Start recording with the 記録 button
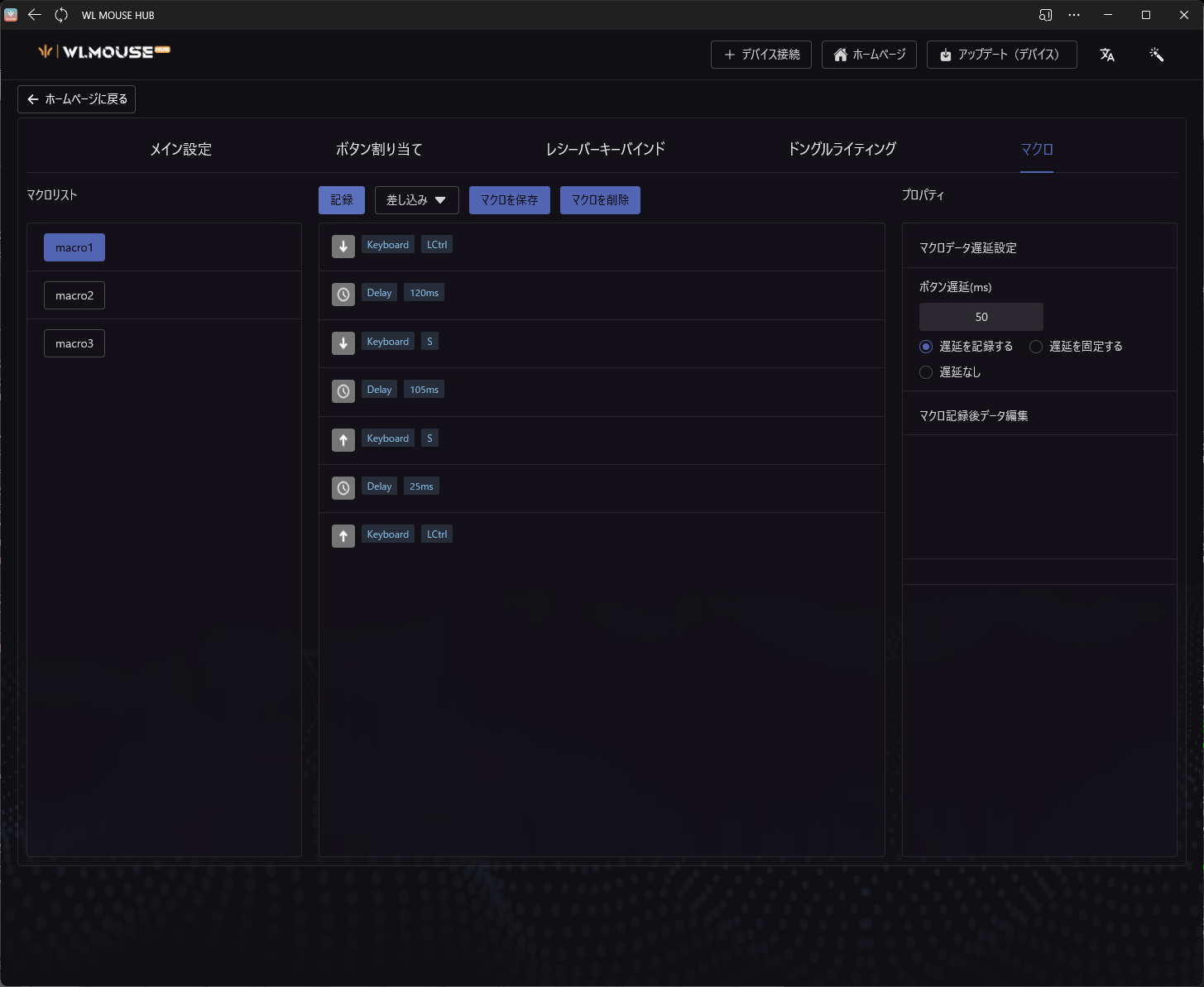Image resolution: width=1204 pixels, height=987 pixels. click(342, 200)
